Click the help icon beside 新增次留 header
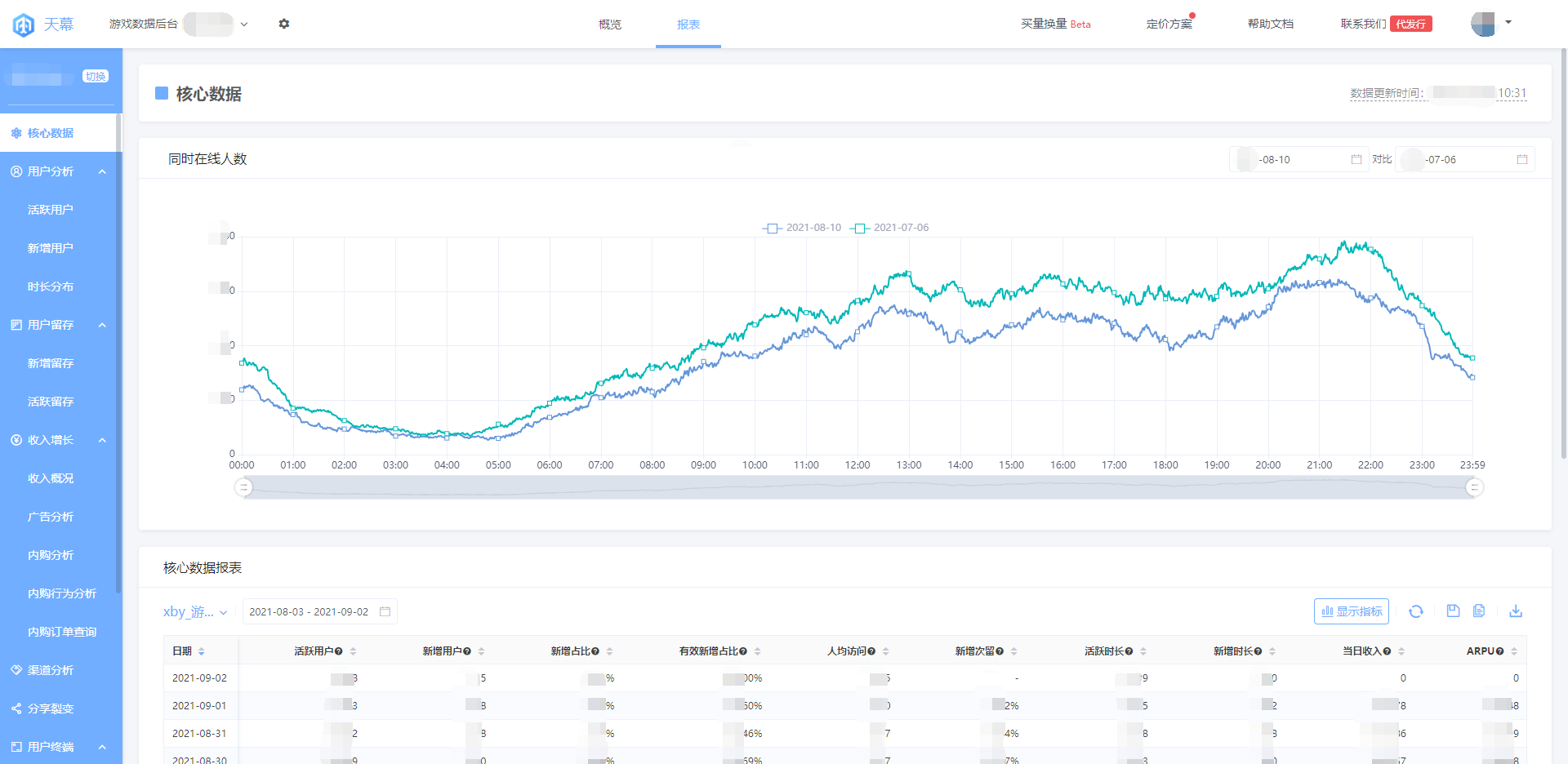This screenshot has width=1568, height=764. [1000, 651]
